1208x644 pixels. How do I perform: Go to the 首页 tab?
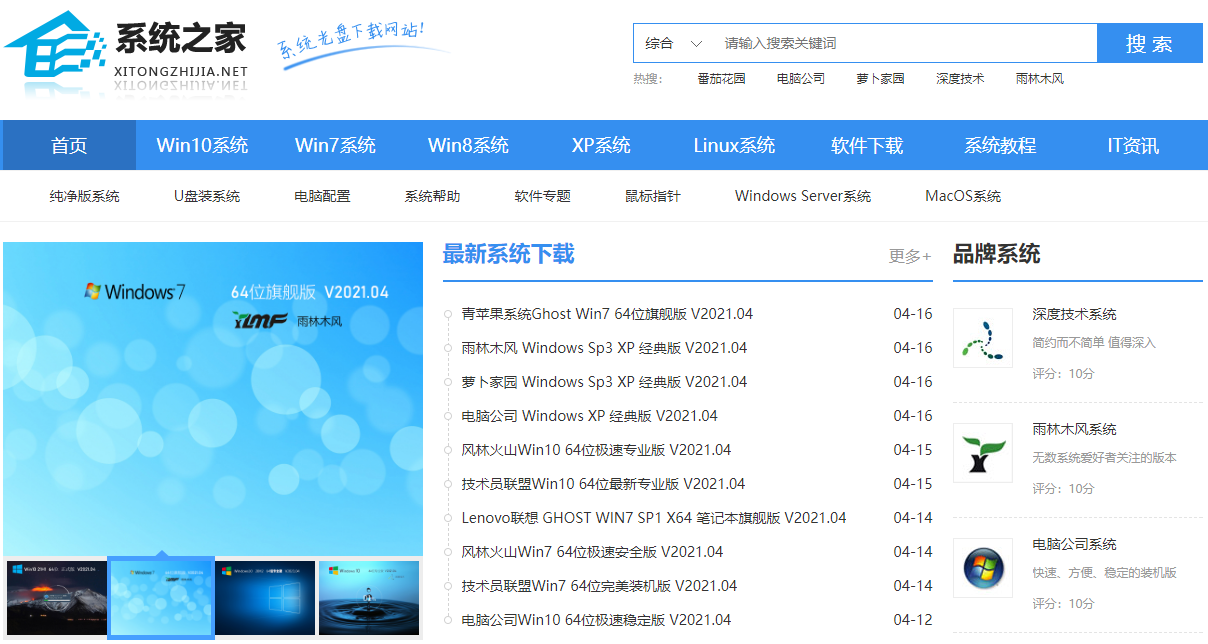[69, 145]
